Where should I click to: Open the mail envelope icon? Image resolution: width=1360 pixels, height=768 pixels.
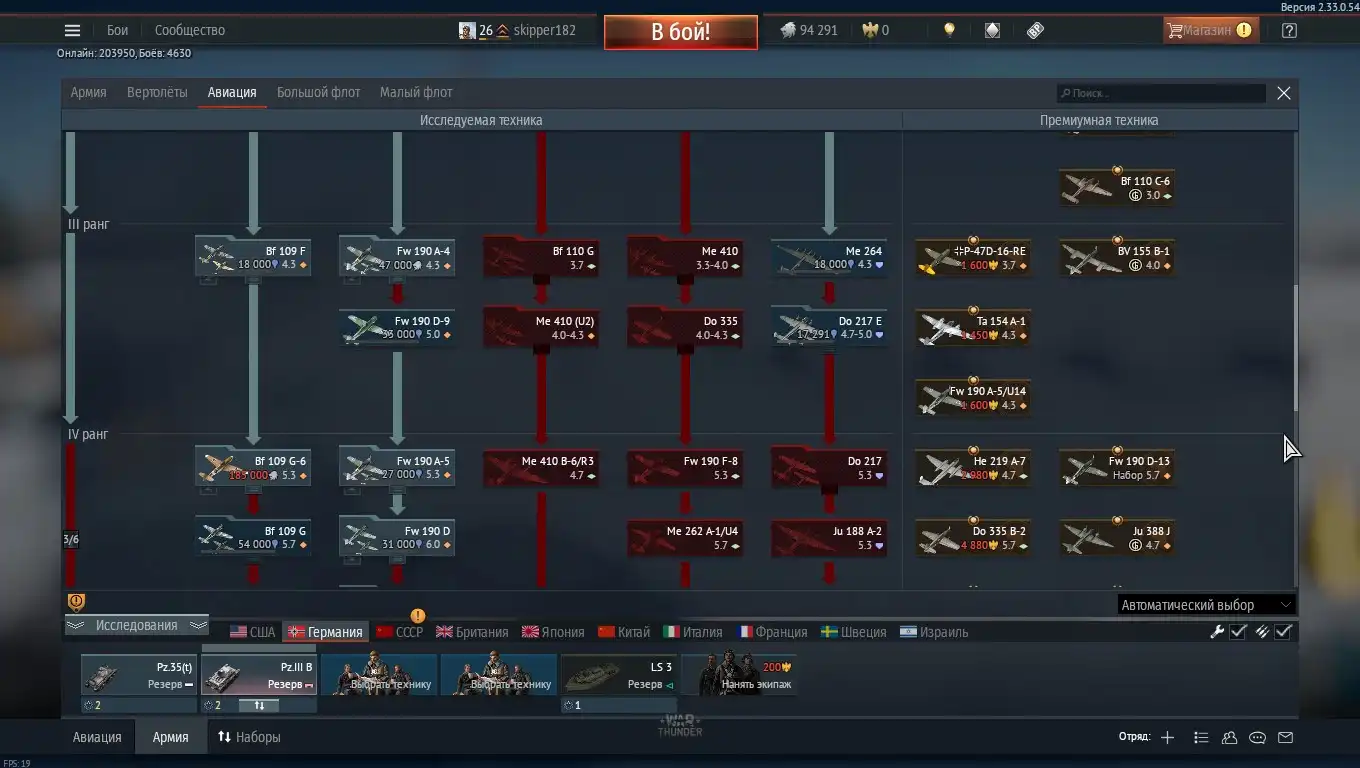(1286, 738)
